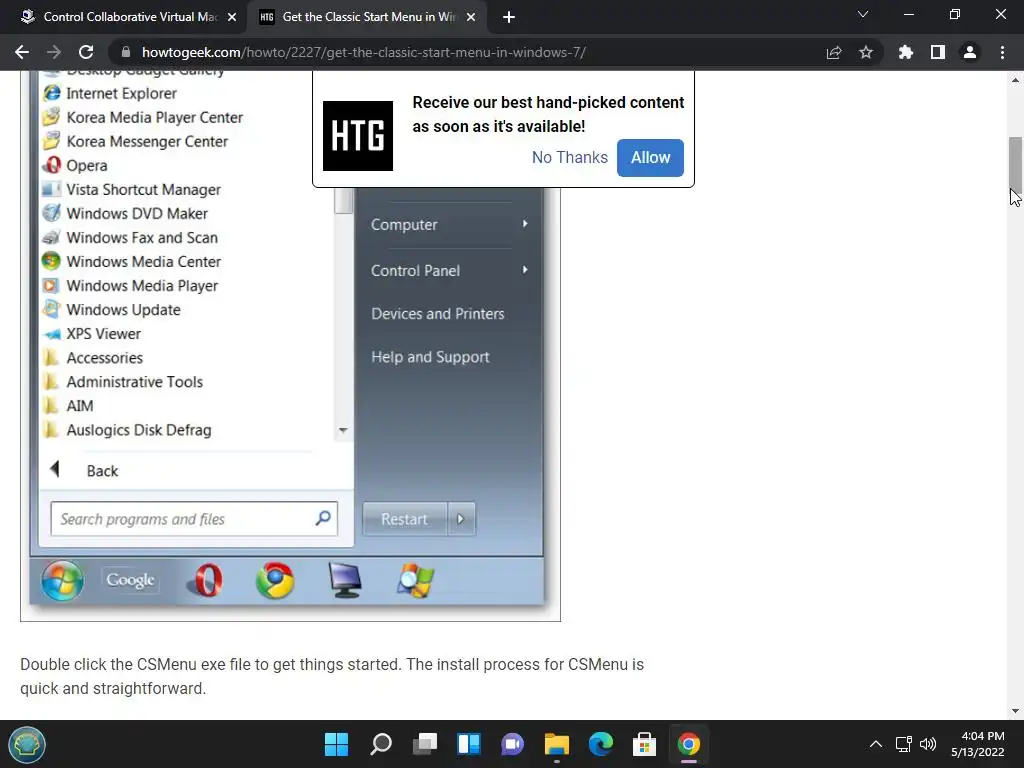Open the Windows 11 Start button
1024x768 pixels.
pos(336,744)
